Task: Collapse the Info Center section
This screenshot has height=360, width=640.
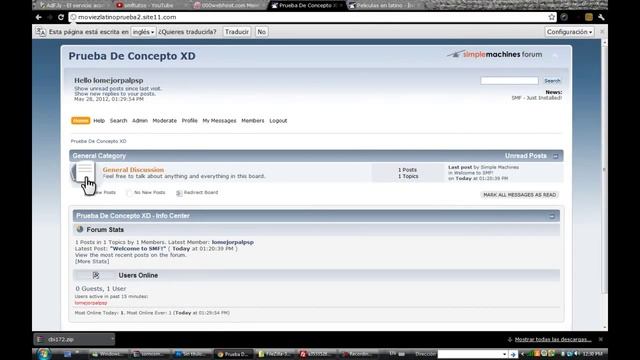Action: [x=552, y=216]
